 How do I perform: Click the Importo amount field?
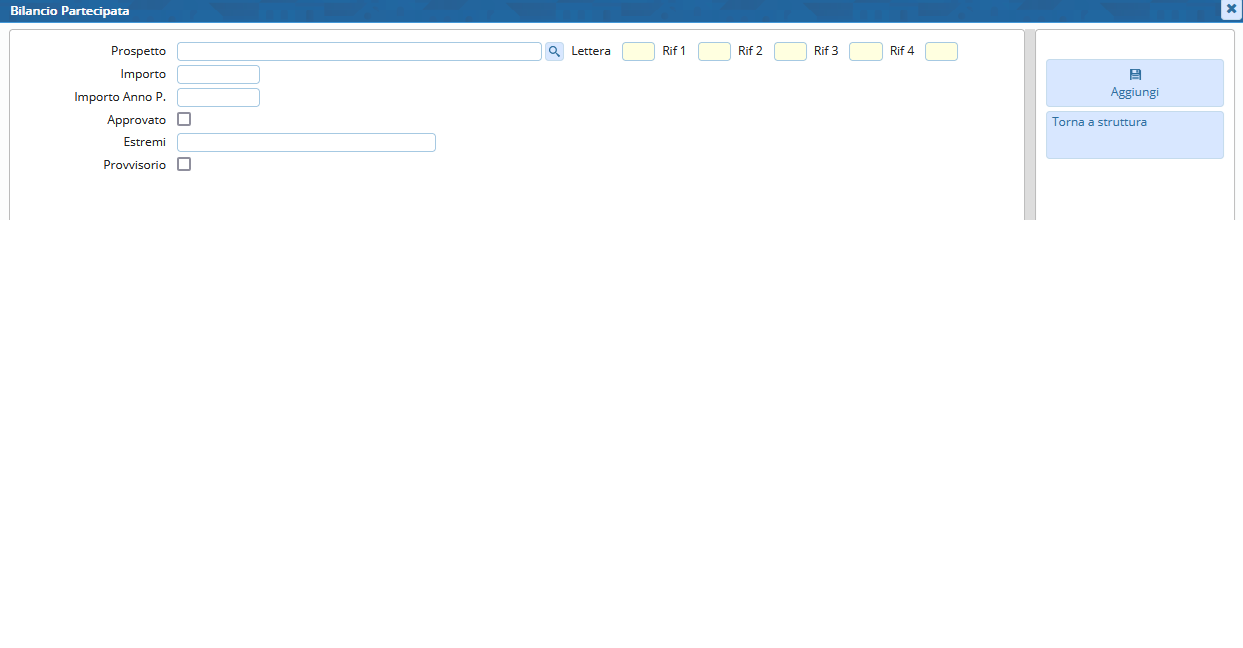tap(218, 74)
